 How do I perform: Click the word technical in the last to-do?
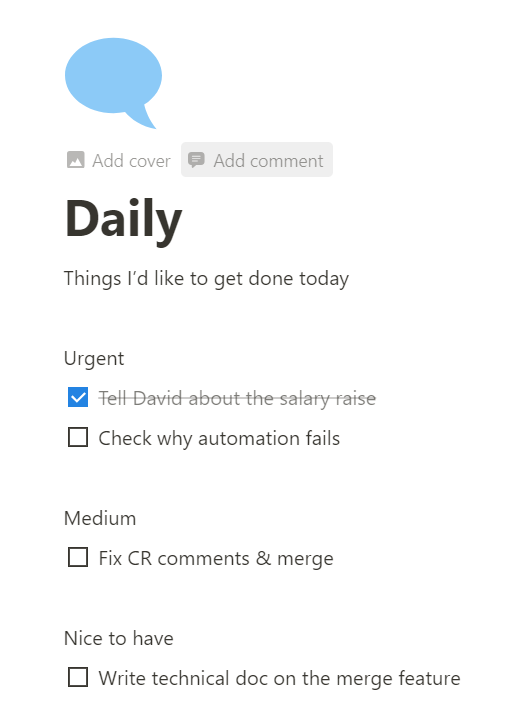point(190,679)
